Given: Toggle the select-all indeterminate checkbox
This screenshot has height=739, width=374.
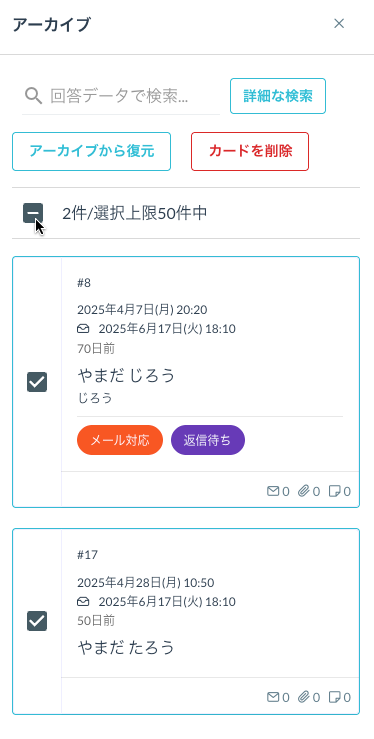Looking at the screenshot, I should coord(33,213).
